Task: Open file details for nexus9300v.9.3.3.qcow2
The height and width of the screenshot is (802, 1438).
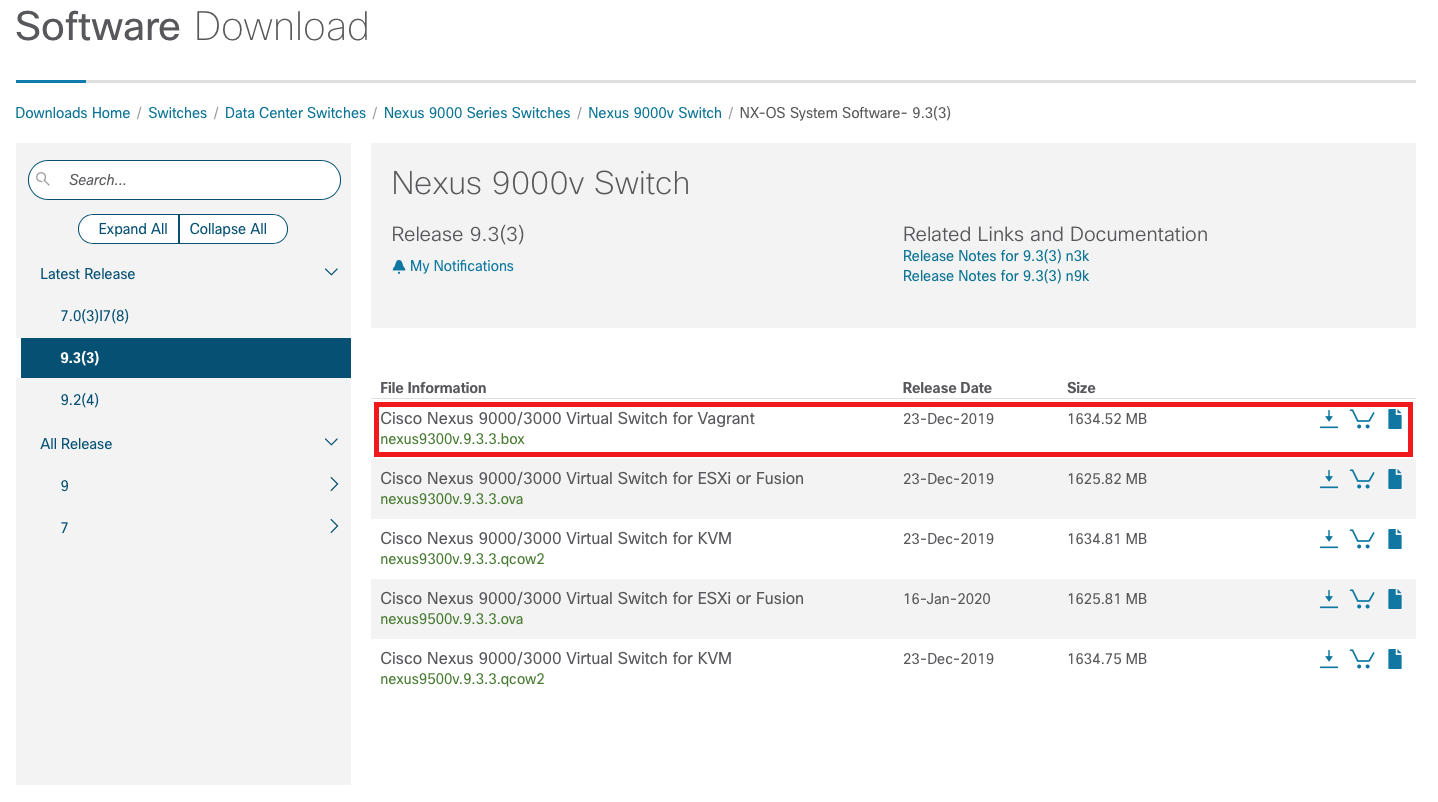Action: pyautogui.click(x=1395, y=540)
